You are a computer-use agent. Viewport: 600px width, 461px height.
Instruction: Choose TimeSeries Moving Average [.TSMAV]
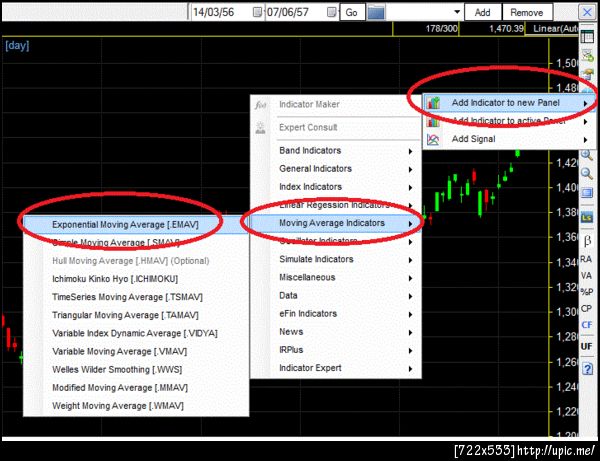[x=136, y=297]
